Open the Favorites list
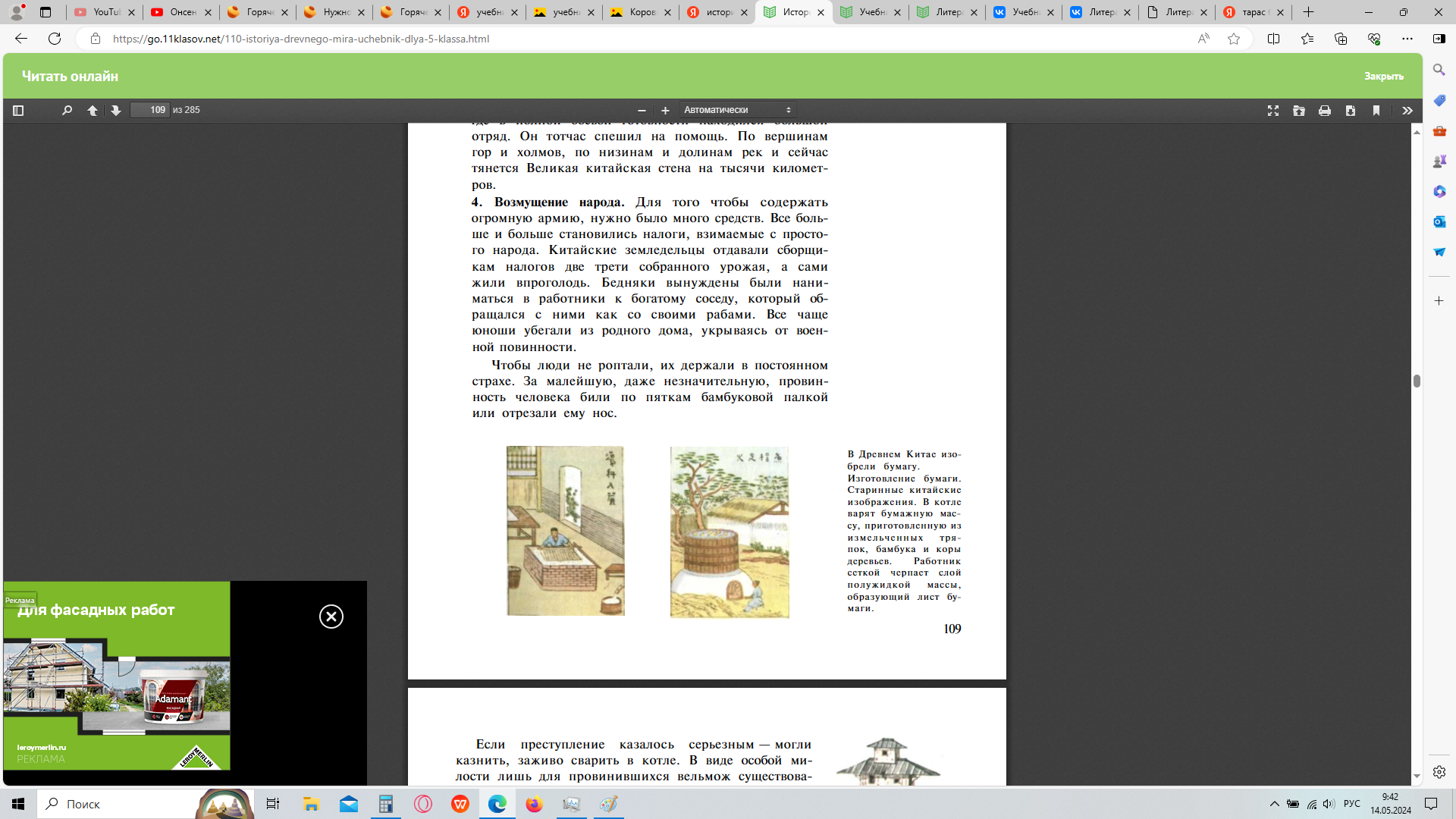The image size is (1456, 819). click(1307, 39)
